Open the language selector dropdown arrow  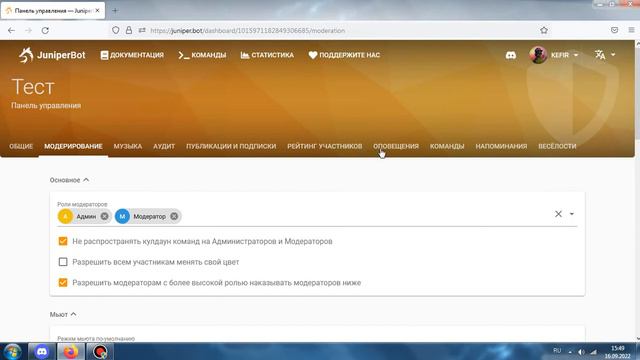[613, 55]
